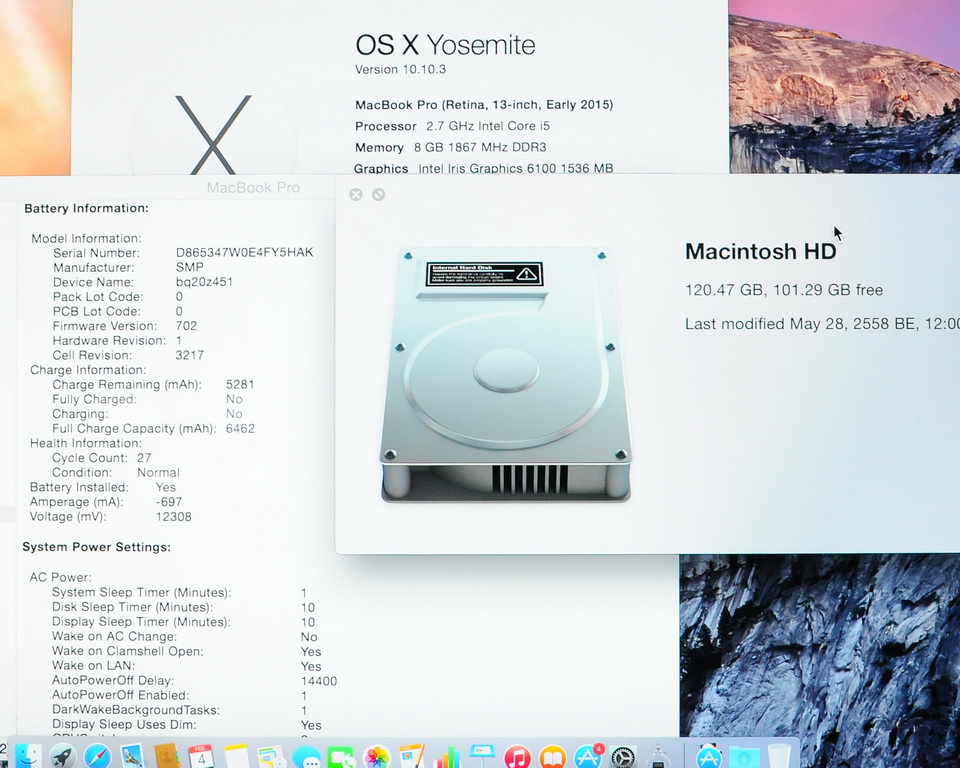Click AutoPowerOff Delay value 14400
This screenshot has width=960, height=768.
(319, 681)
